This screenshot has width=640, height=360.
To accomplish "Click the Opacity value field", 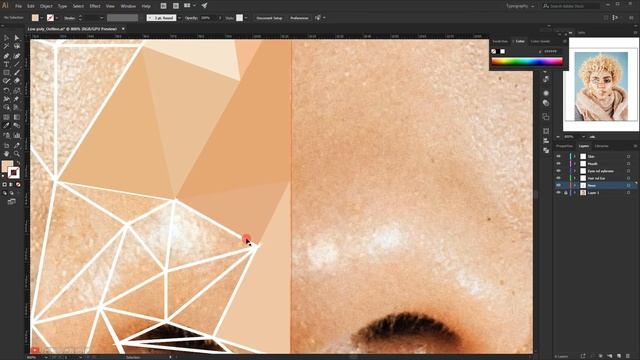I will pos(208,18).
